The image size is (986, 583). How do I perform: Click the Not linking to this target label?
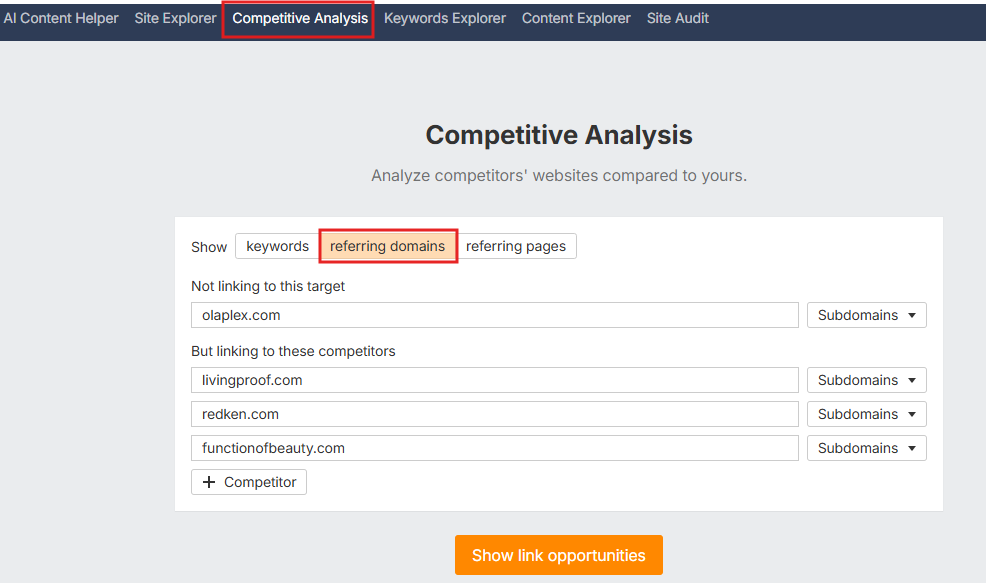point(268,286)
